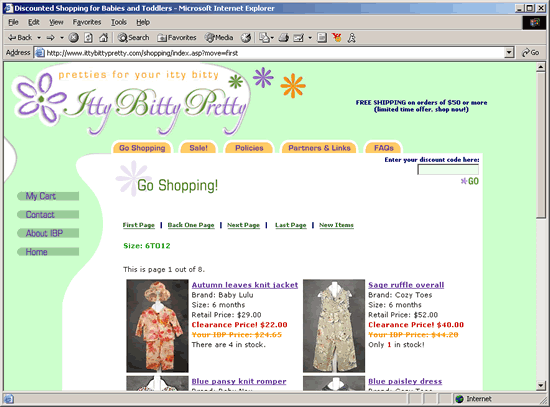Image resolution: width=550 pixels, height=407 pixels.
Task: Click the FREE SHIPPING offer text
Action: [421, 106]
